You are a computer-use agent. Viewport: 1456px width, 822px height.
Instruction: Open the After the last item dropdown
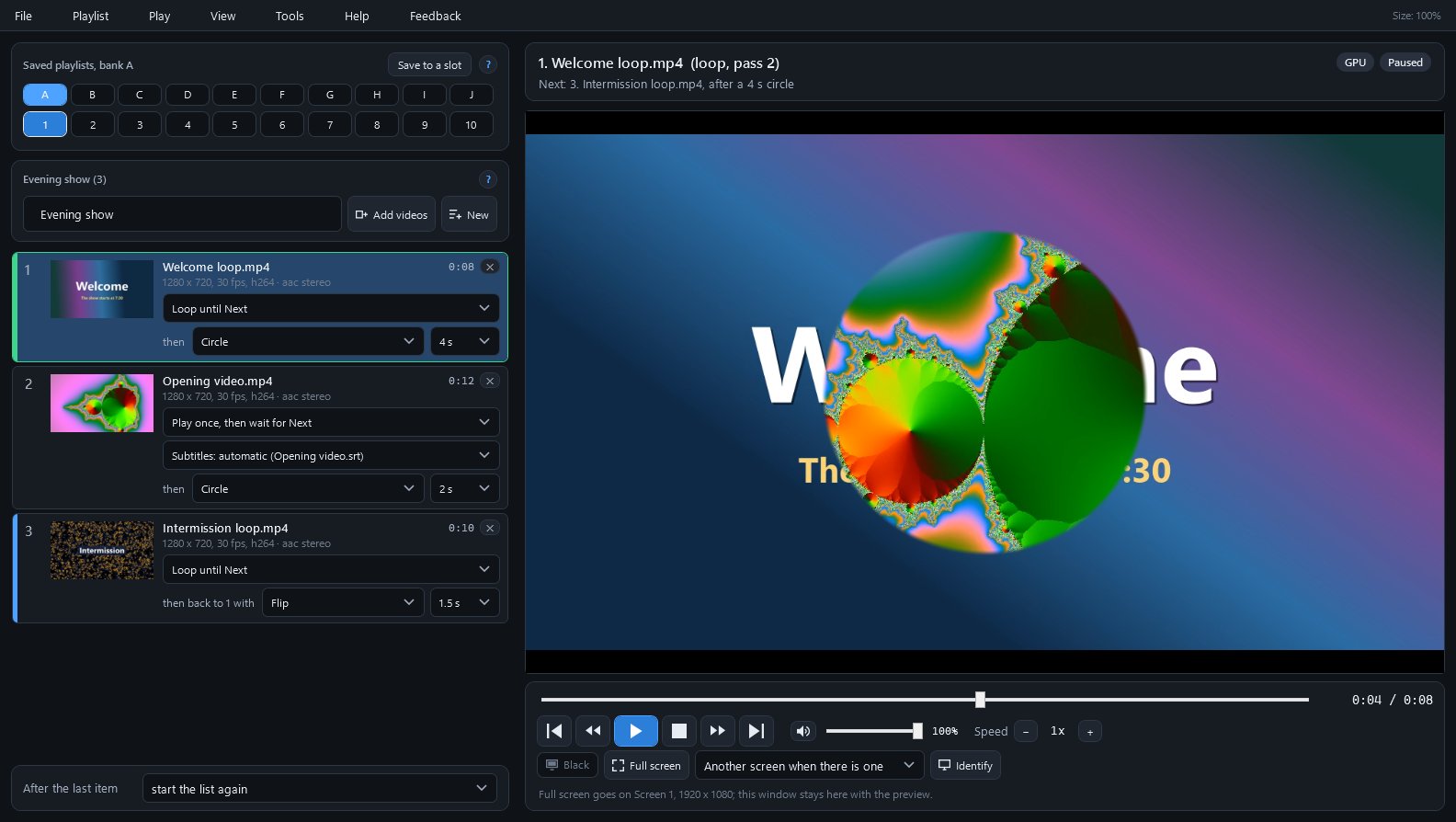coord(320,788)
